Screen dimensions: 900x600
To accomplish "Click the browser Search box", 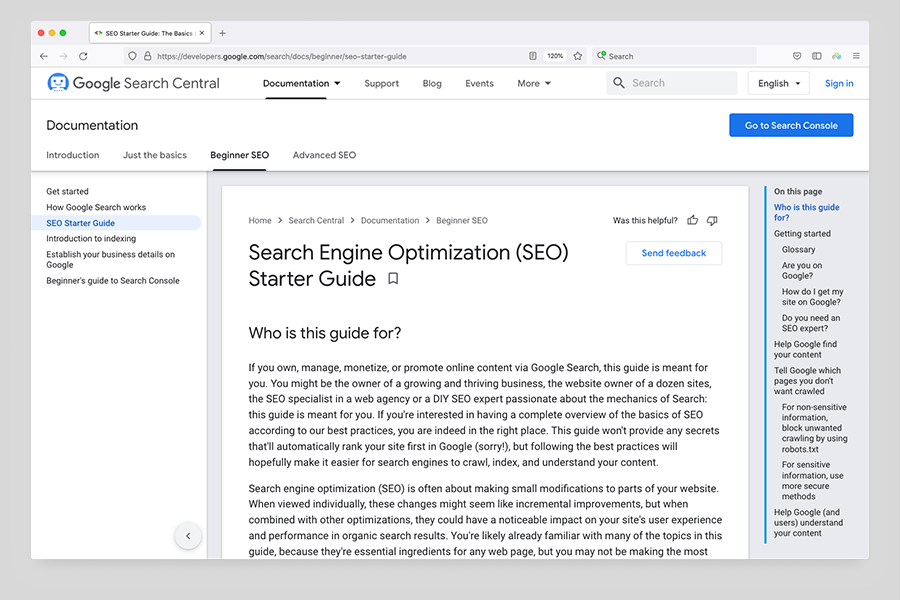I will [x=674, y=56].
